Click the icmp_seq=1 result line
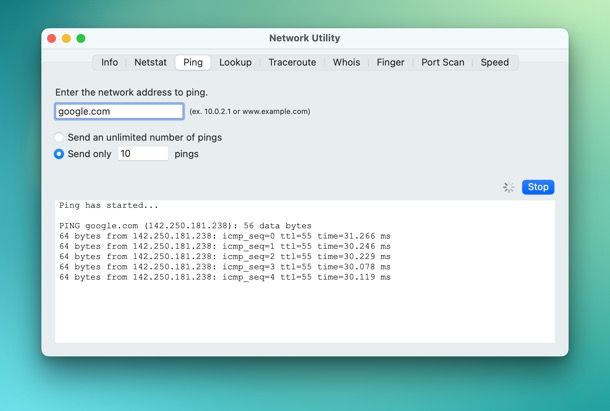This screenshot has height=411, width=610. (224, 246)
